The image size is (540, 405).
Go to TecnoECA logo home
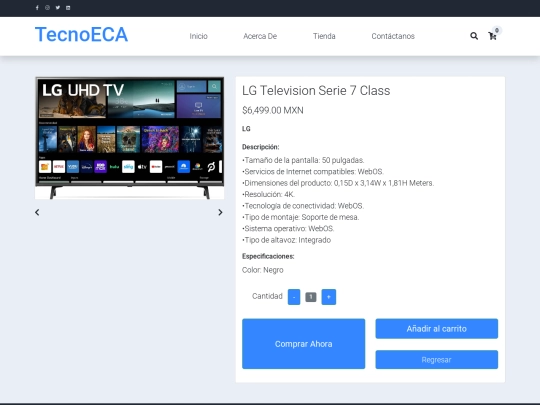coord(81,34)
